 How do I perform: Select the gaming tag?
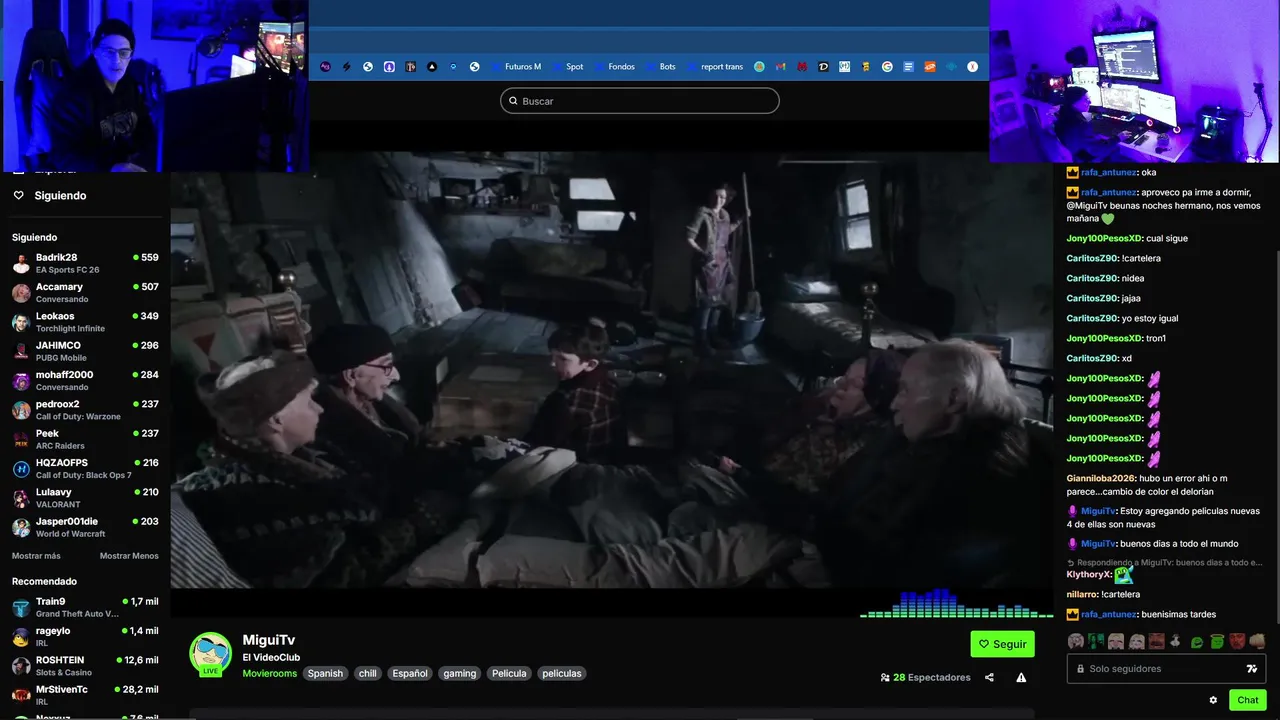460,674
